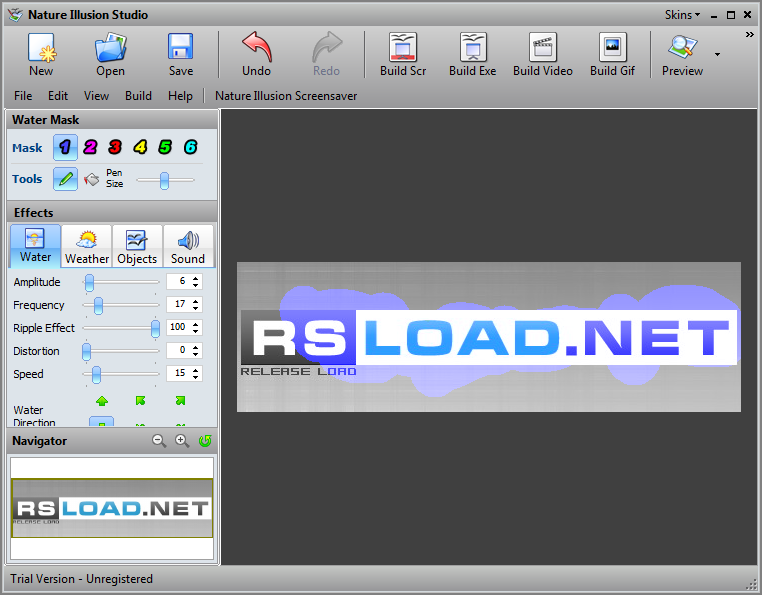Launch the Preview
This screenshot has width=762, height=595.
(x=682, y=54)
